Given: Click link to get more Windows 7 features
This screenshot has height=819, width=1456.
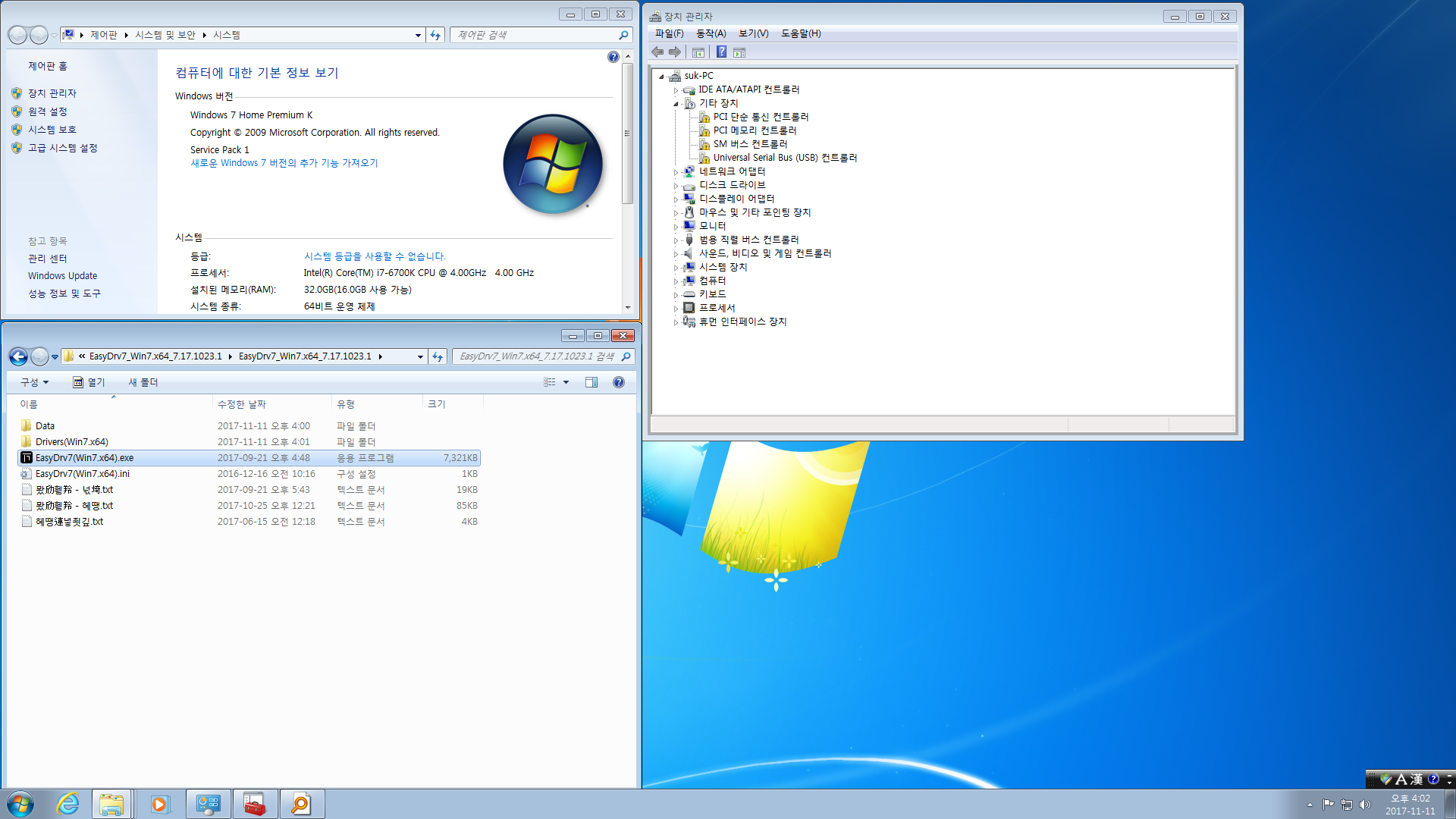Looking at the screenshot, I should (284, 163).
